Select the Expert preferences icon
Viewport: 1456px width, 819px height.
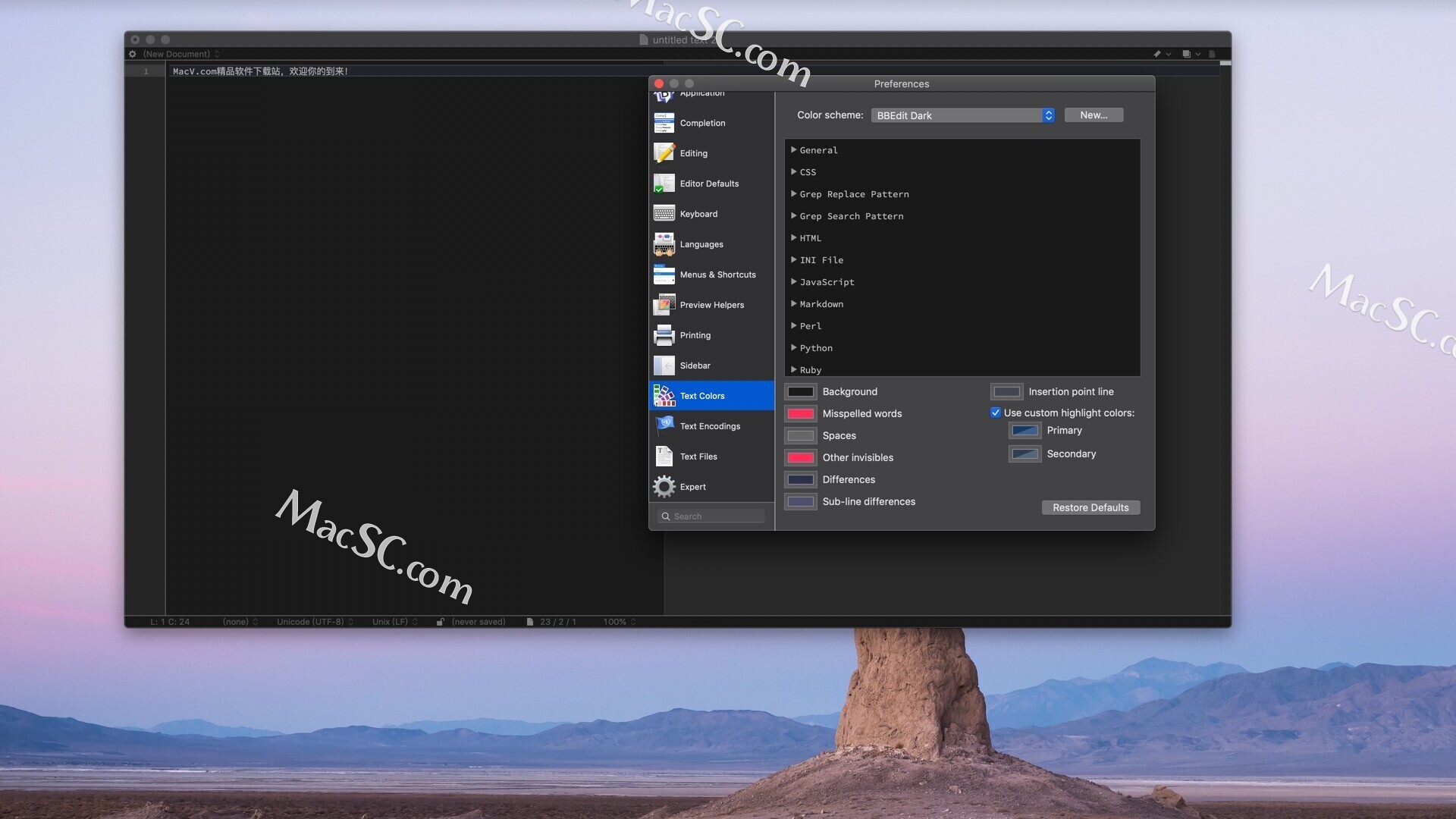tap(663, 487)
